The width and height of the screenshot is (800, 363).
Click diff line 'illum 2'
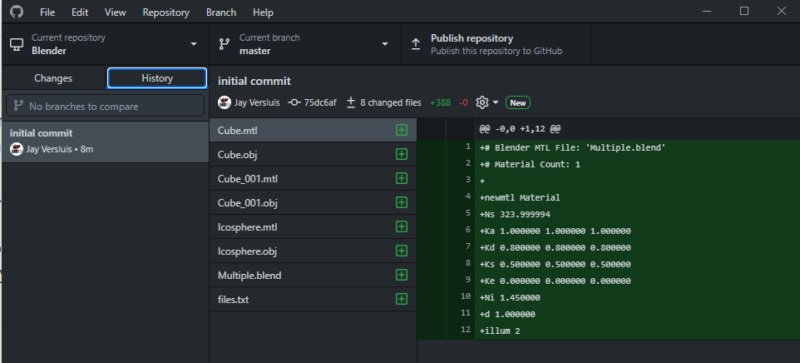click(x=500, y=331)
